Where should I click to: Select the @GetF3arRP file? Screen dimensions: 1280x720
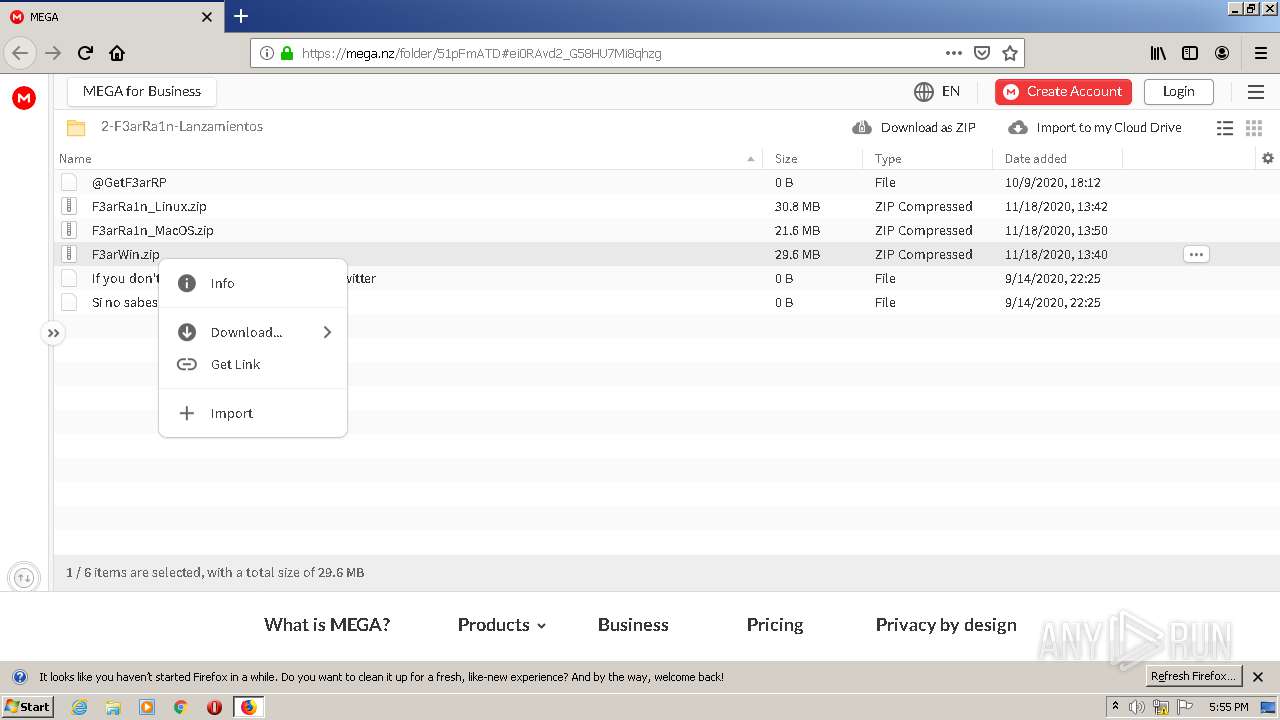[x=666, y=182]
